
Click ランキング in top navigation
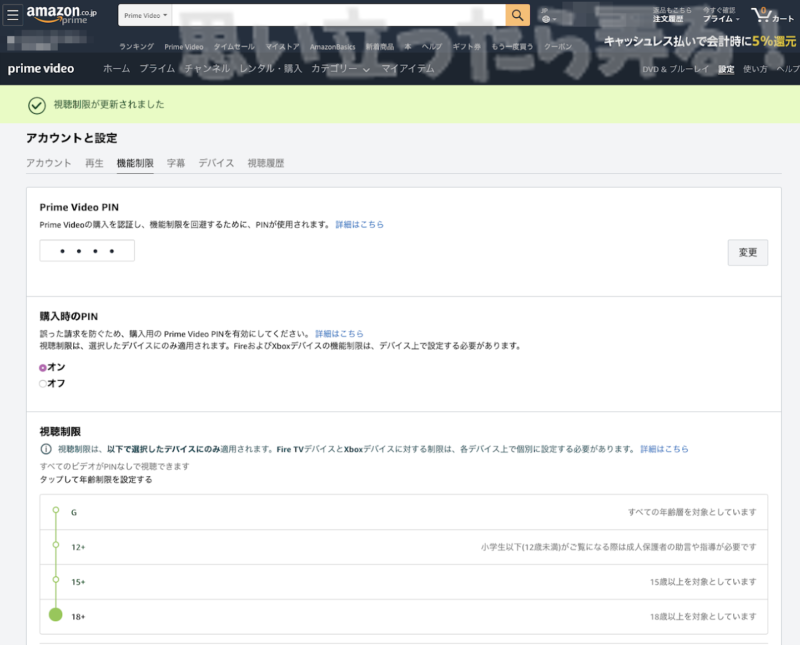coord(136,46)
